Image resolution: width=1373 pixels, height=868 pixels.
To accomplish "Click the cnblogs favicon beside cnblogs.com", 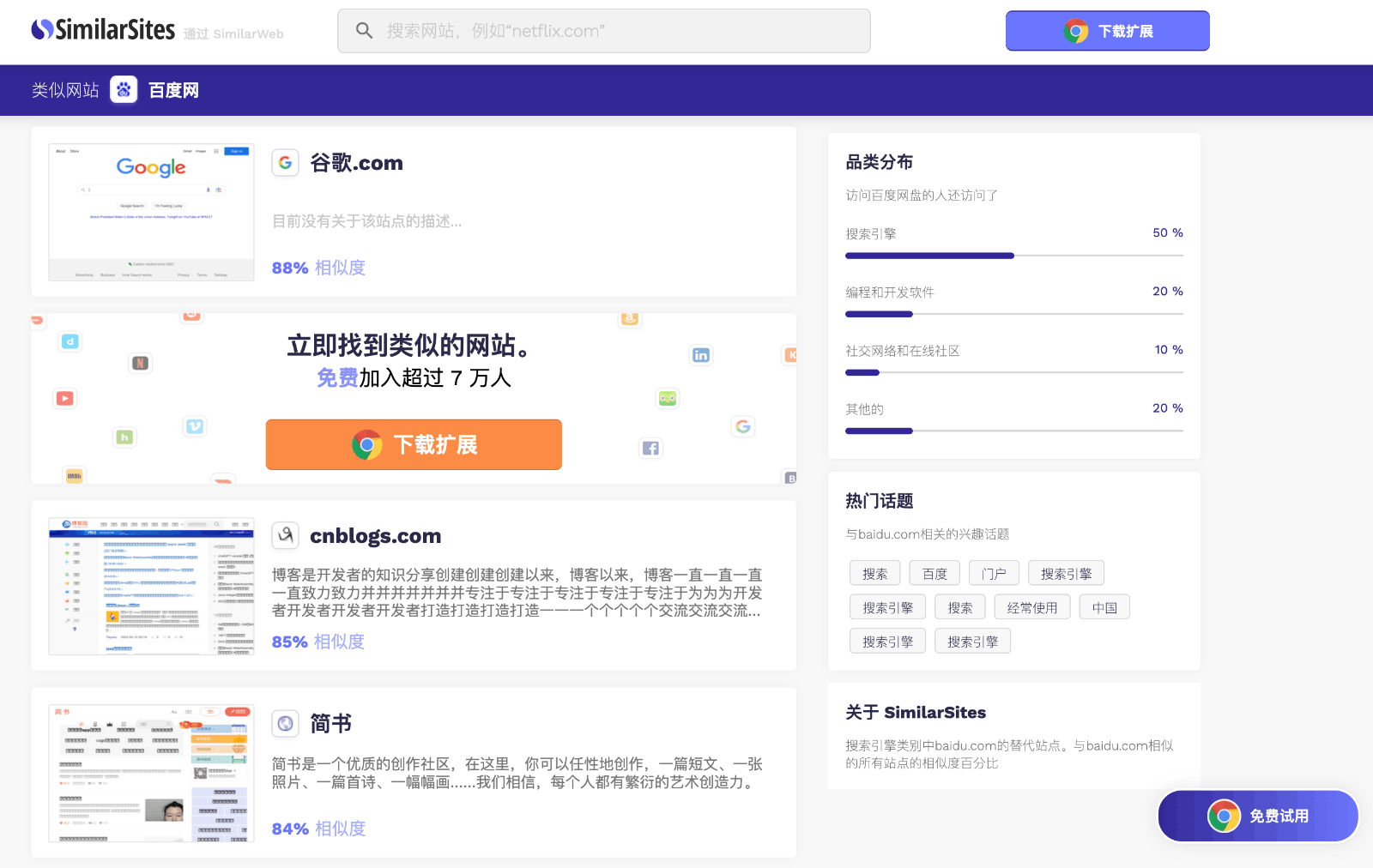I will click(x=286, y=535).
